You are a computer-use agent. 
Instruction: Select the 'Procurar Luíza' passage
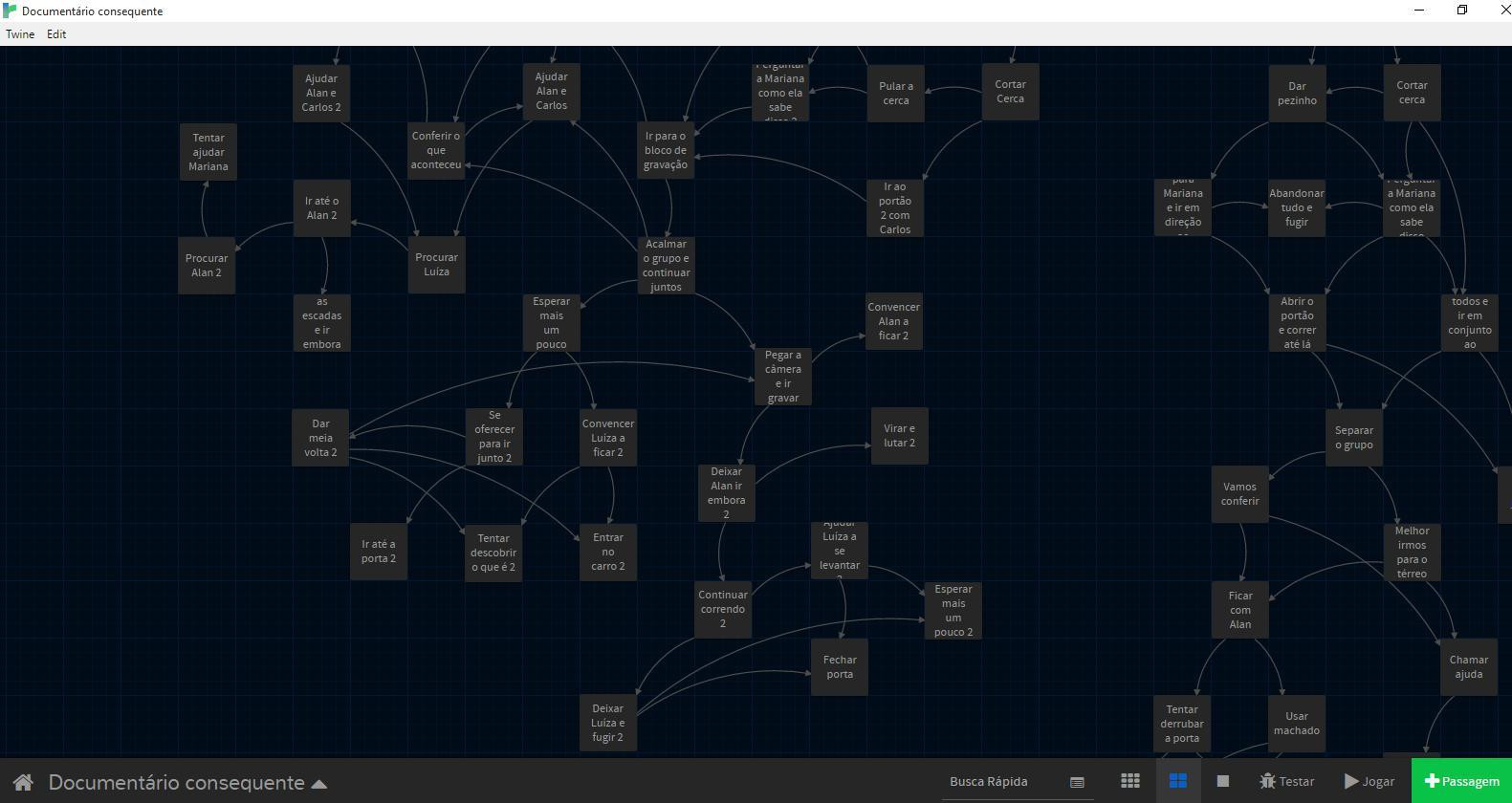click(437, 265)
